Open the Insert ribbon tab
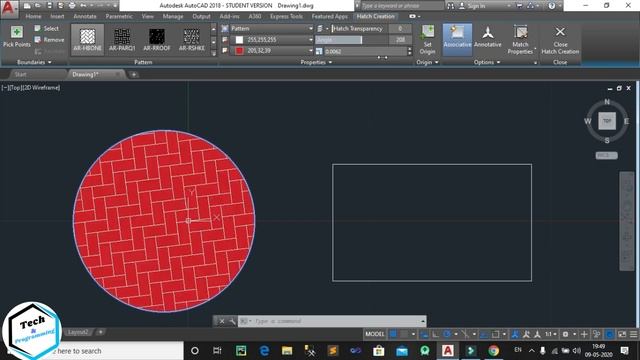Viewport: 640px width, 360px height. pyautogui.click(x=57, y=16)
